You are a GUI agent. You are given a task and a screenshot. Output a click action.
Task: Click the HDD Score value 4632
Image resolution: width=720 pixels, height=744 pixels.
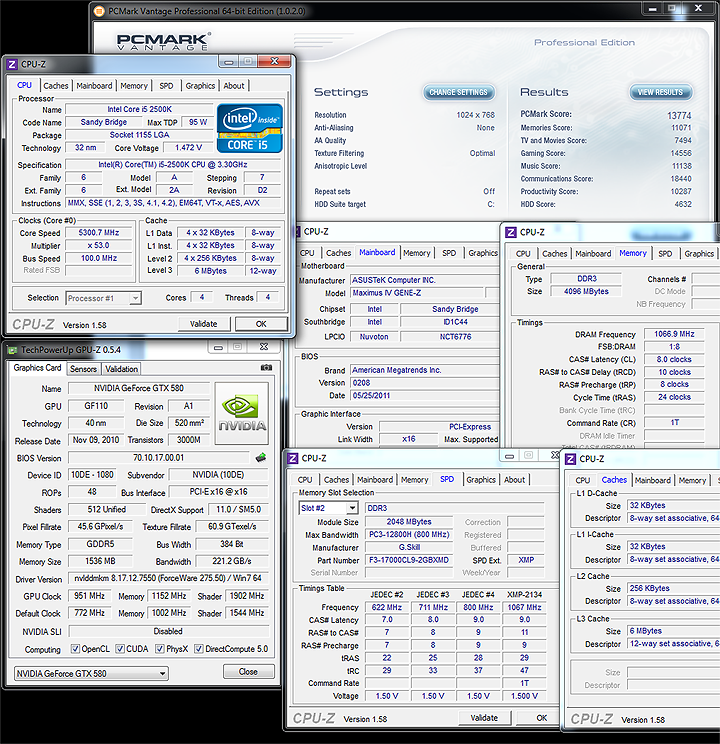(683, 205)
